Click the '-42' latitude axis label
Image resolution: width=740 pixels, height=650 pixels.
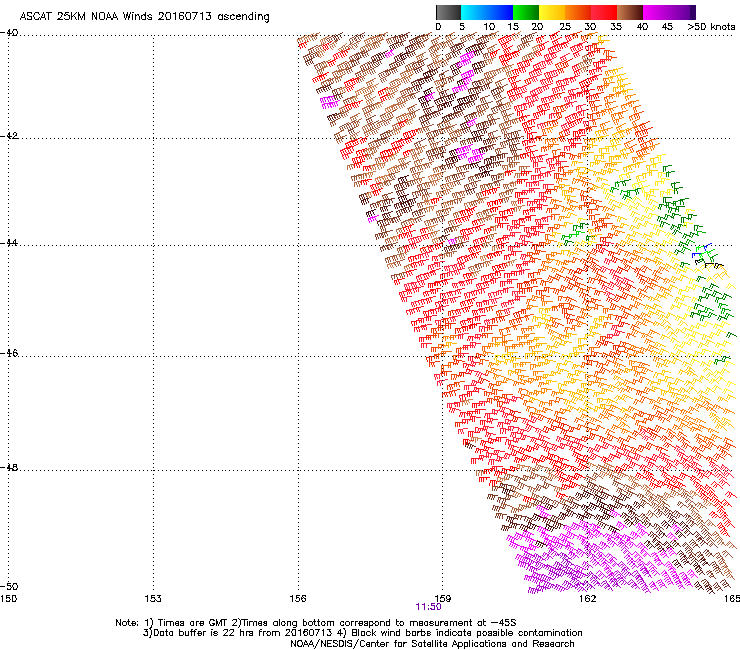[x=9, y=136]
